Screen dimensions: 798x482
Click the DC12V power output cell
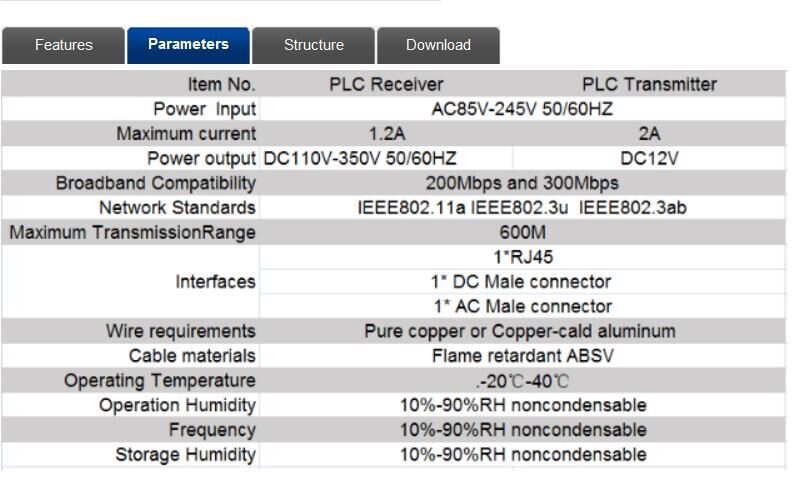coord(649,159)
